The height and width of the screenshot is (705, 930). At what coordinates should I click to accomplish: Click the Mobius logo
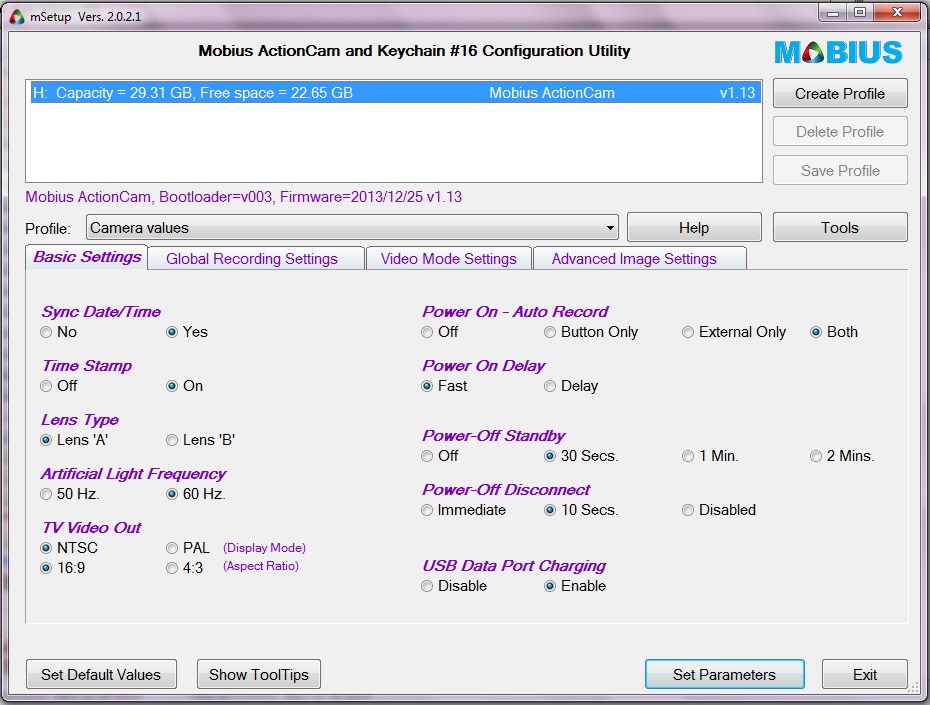(838, 52)
